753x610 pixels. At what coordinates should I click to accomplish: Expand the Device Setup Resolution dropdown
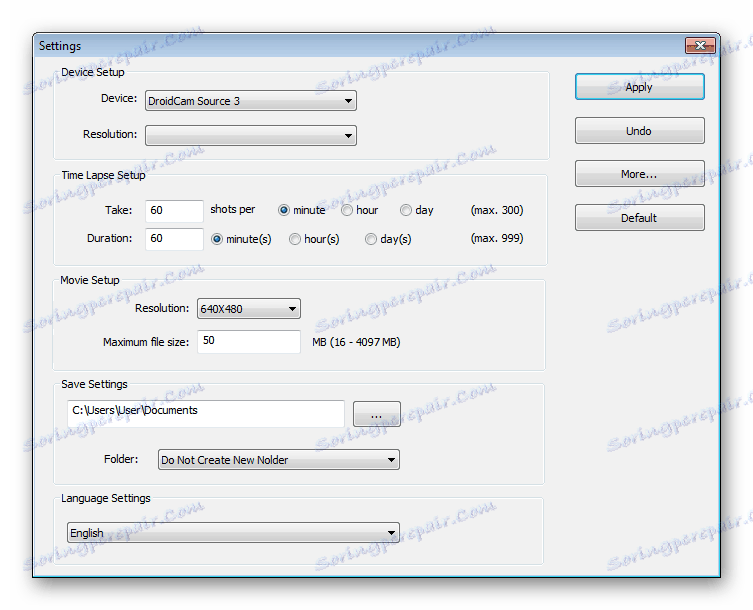click(251, 135)
